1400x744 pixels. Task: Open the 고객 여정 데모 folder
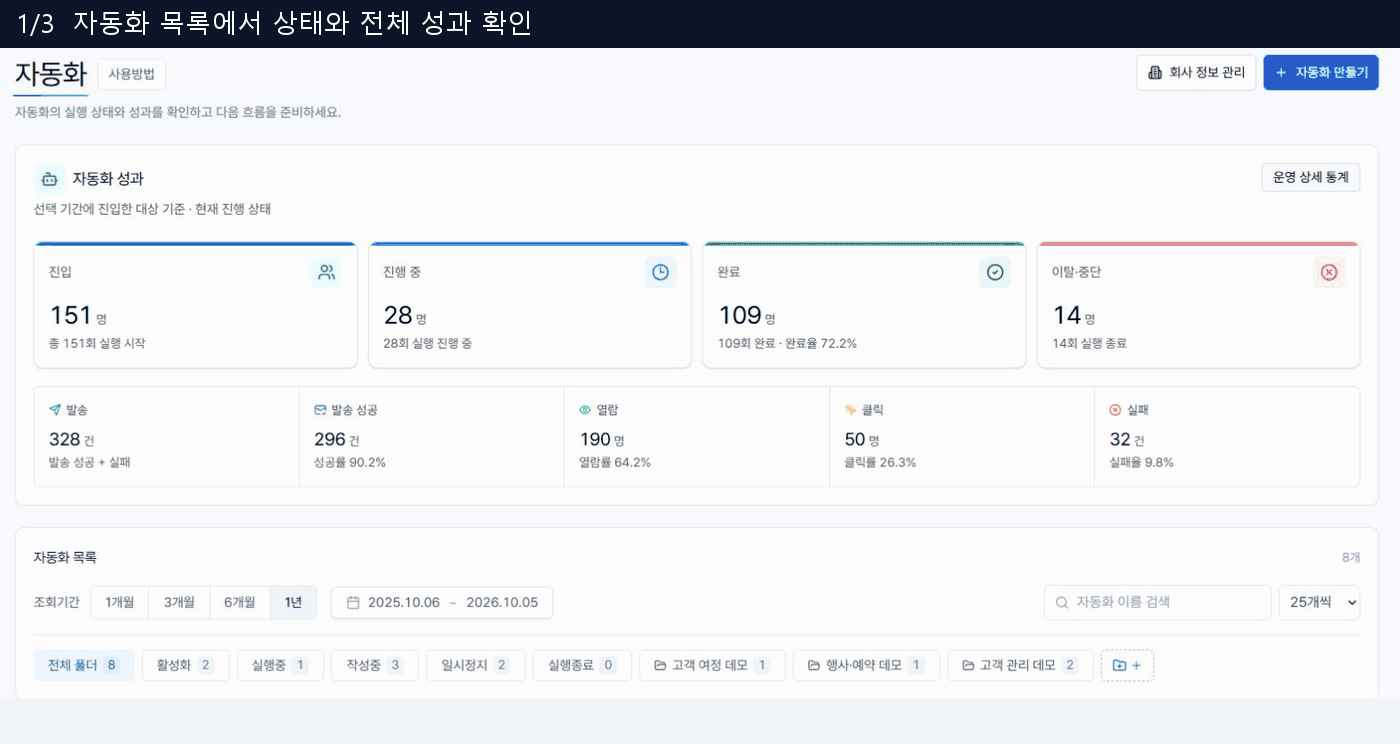coord(712,665)
